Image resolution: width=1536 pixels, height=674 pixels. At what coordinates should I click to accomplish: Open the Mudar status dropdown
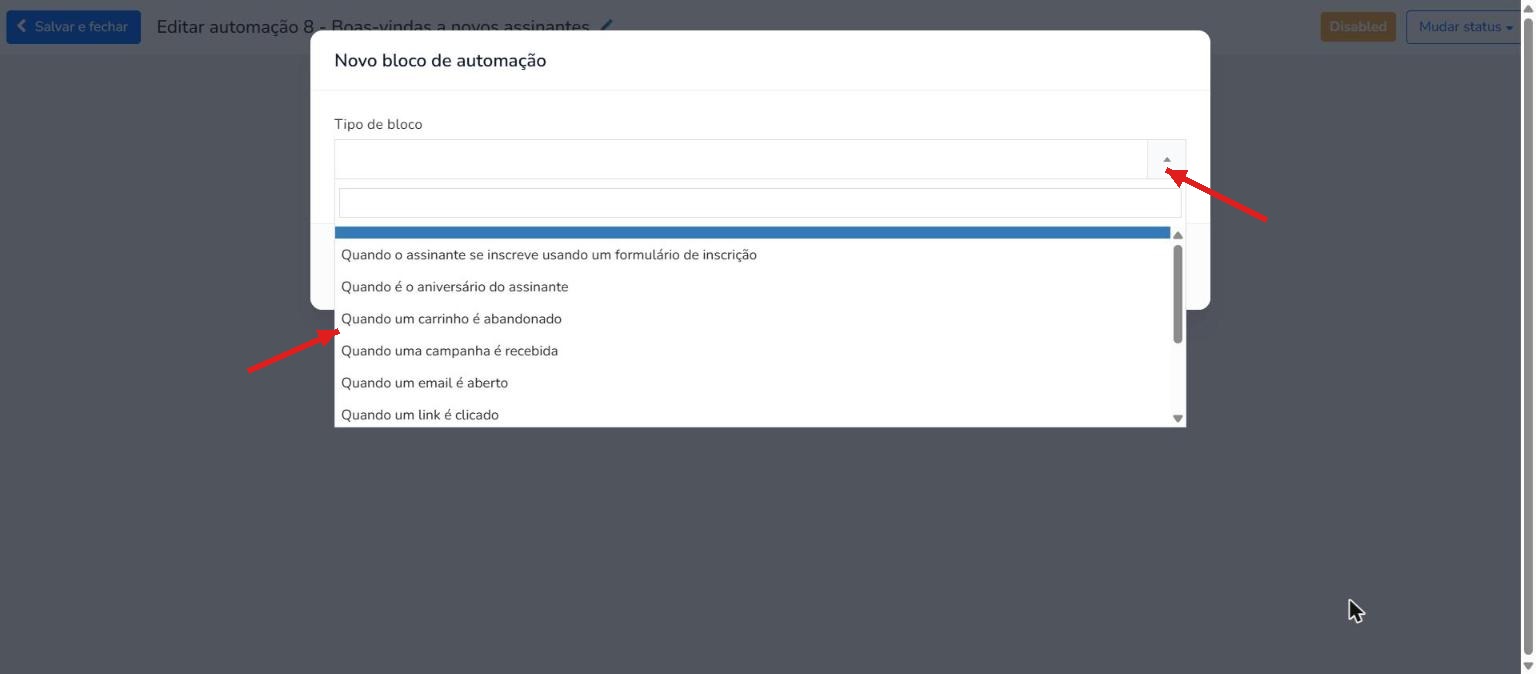click(x=1465, y=27)
